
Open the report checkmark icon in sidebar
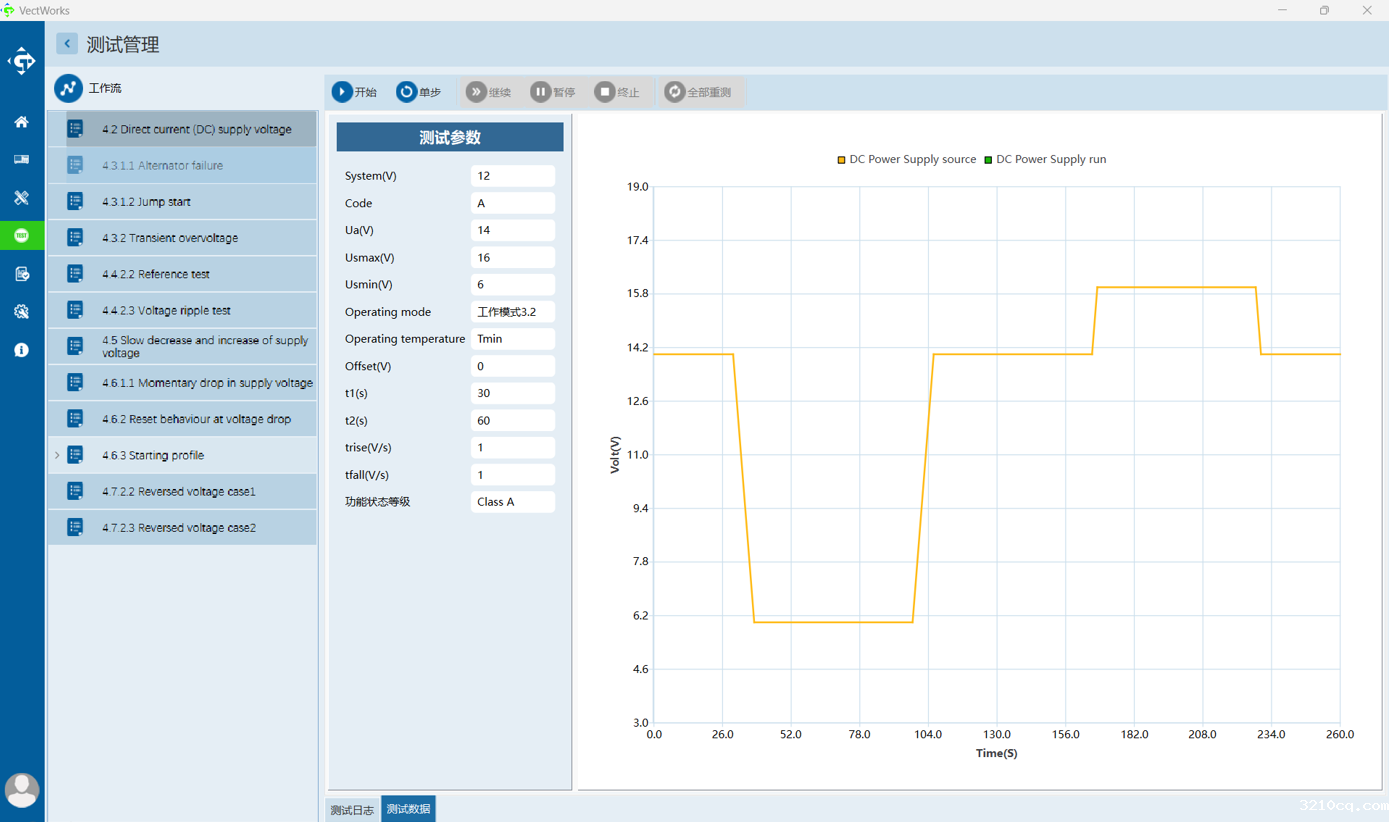[x=21, y=274]
